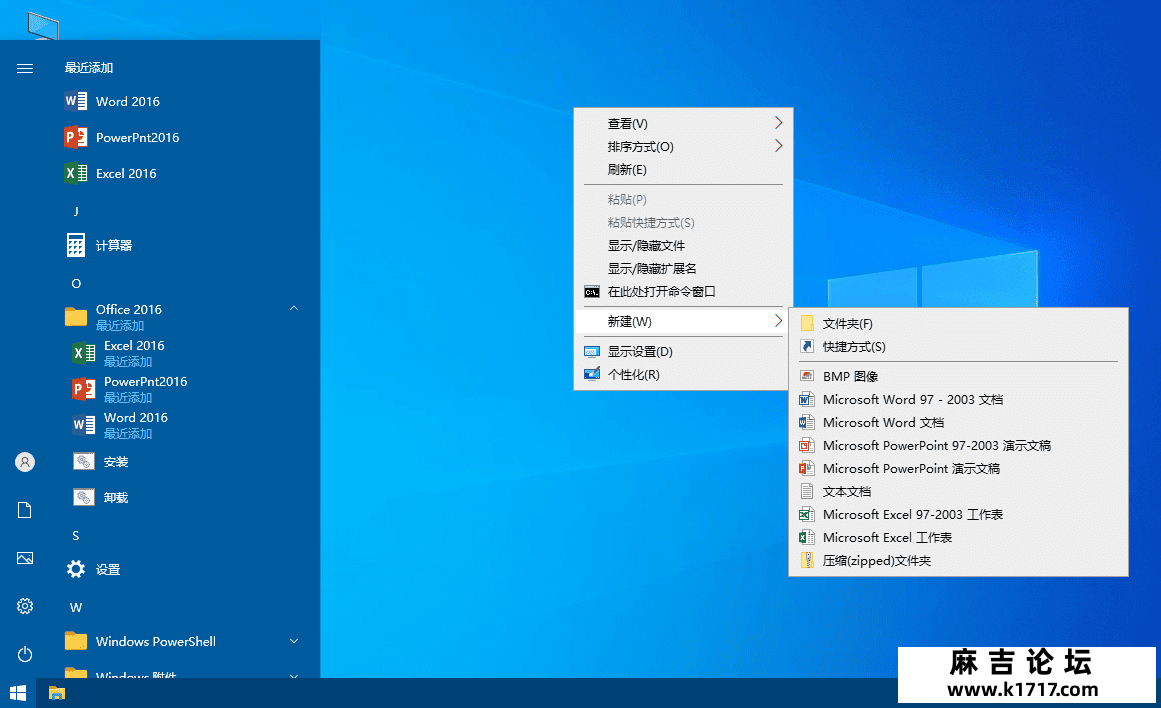This screenshot has width=1161, height=708.
Task: Create a Microsoft PowerPoint 97-2003 演示文稿
Action: click(959, 445)
